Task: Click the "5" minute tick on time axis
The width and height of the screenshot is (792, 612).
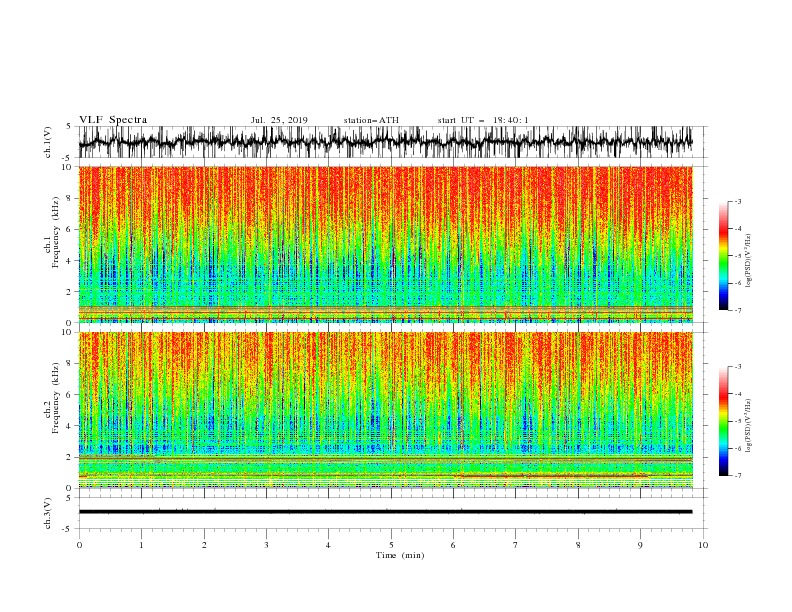Action: pyautogui.click(x=391, y=545)
